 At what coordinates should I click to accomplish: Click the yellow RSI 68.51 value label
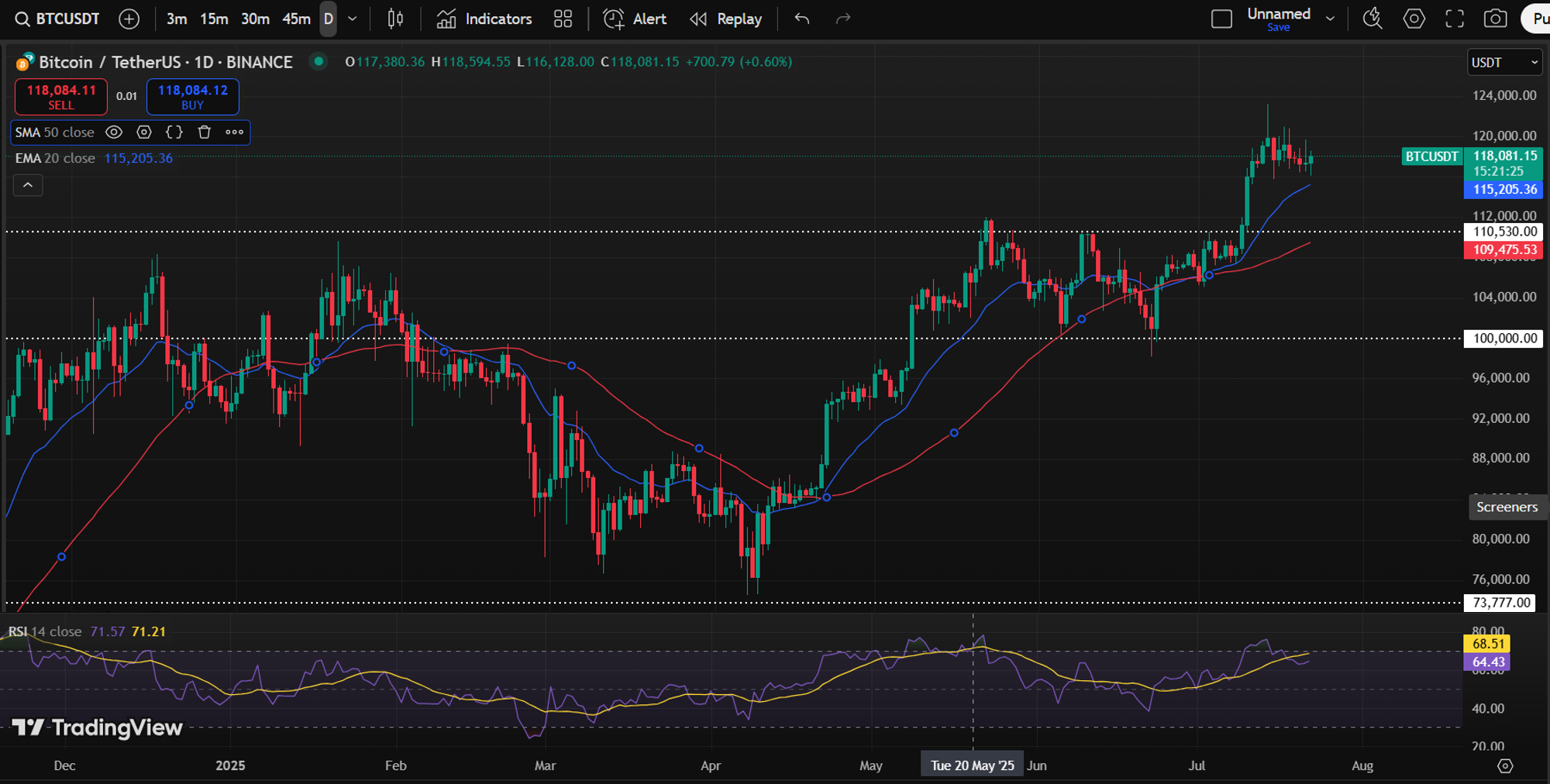pos(1487,644)
